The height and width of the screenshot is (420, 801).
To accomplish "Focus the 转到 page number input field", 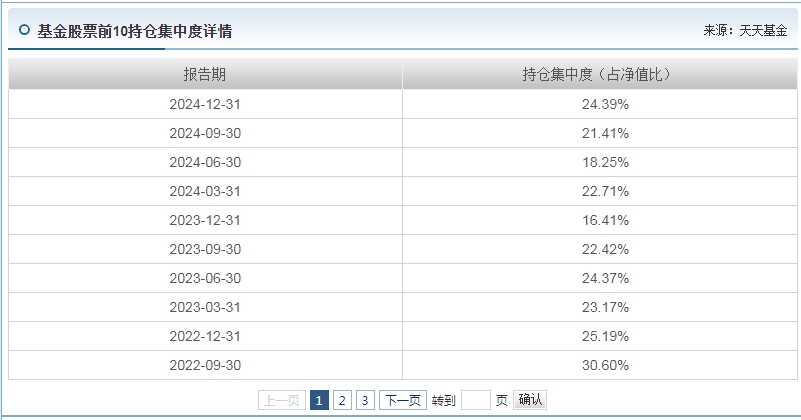I will [476, 400].
